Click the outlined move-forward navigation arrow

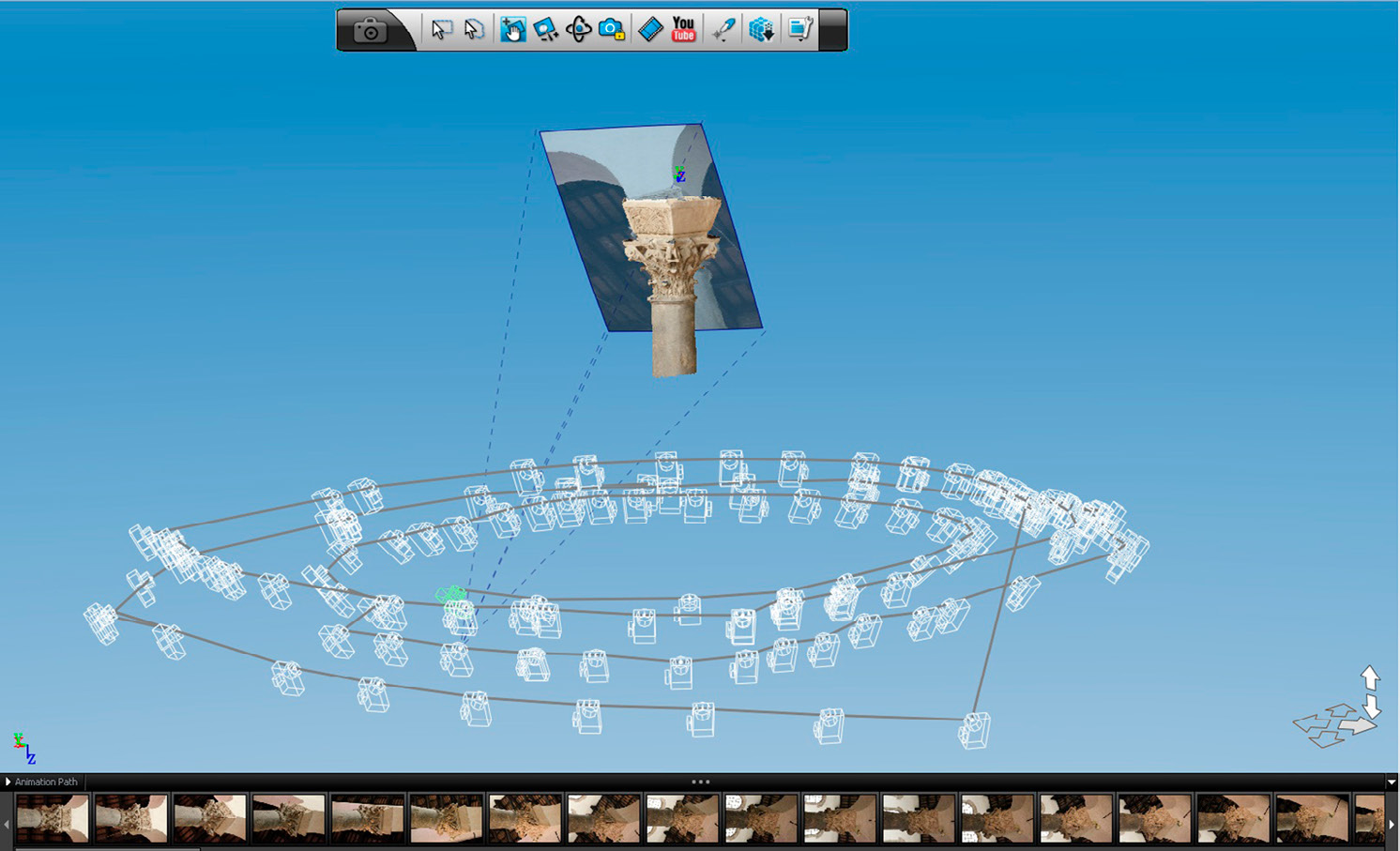pos(1339,711)
